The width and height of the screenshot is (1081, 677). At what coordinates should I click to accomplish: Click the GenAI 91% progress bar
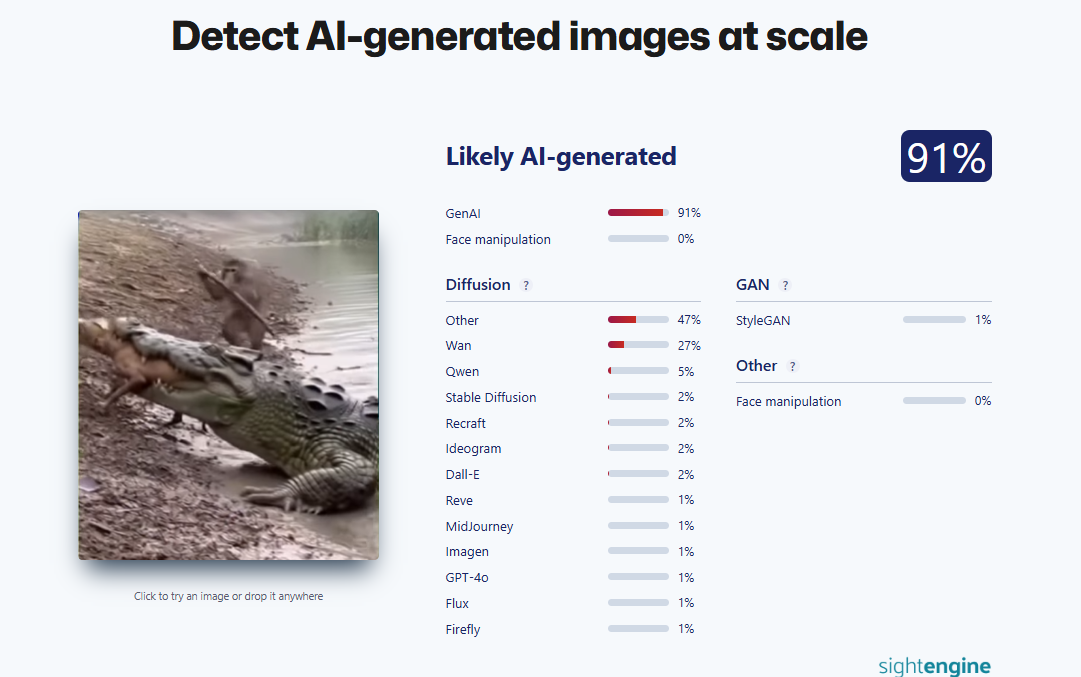(638, 213)
